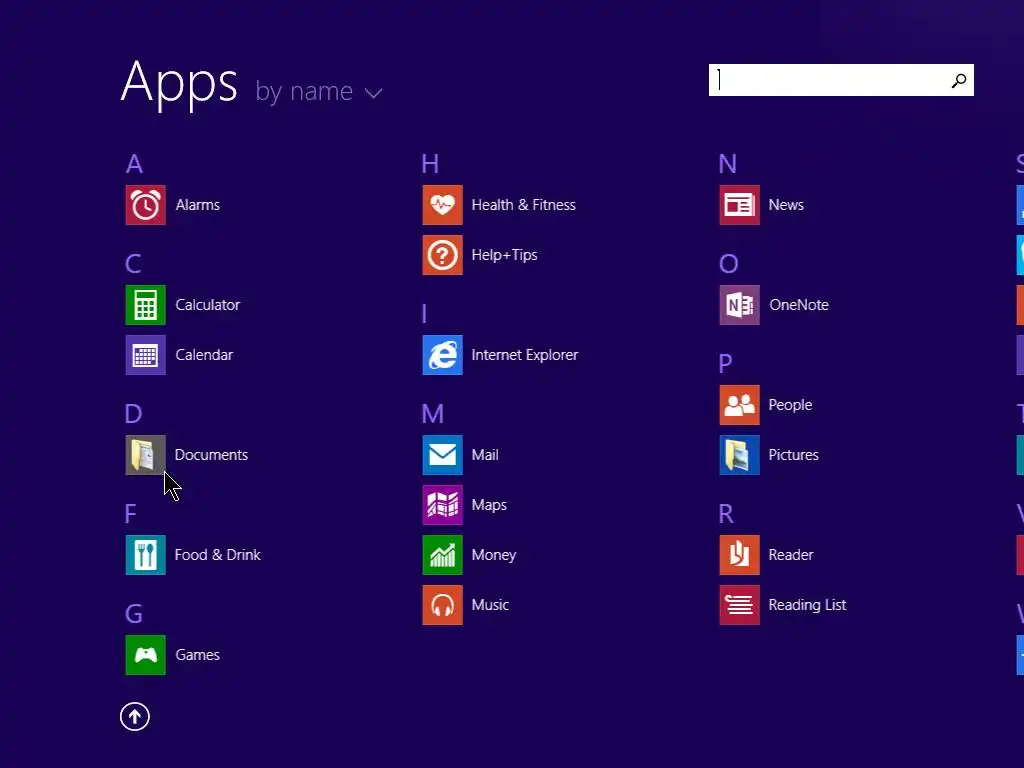
Task: Click the 'Food & Drink' label
Action: pos(217,555)
